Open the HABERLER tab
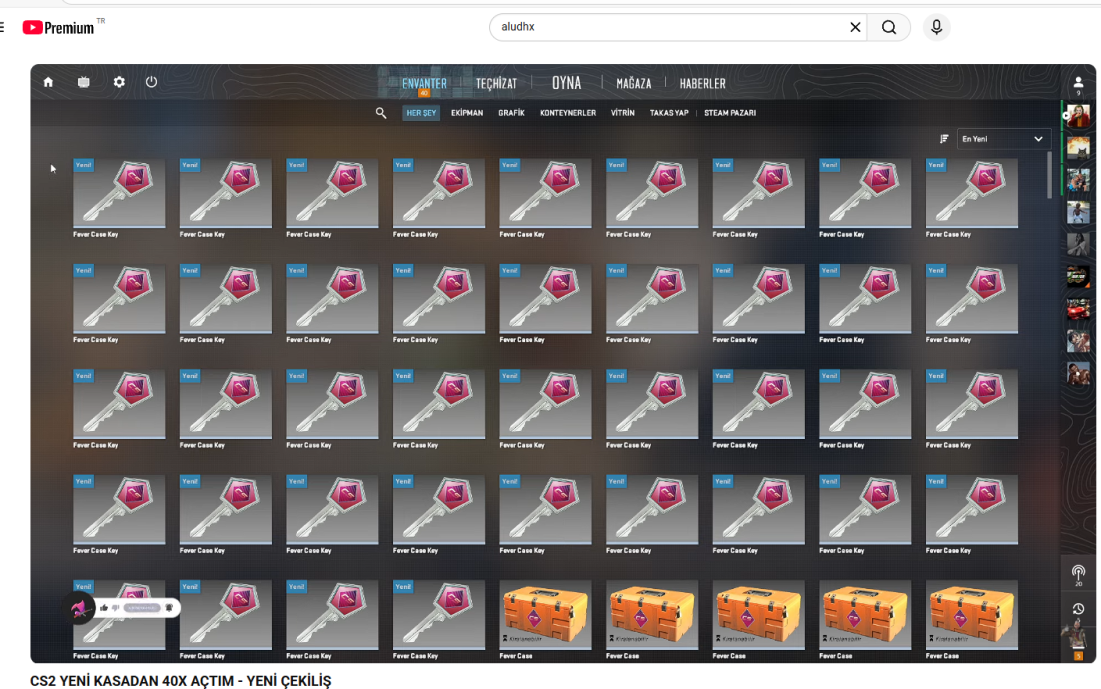1101x689 pixels. point(702,84)
